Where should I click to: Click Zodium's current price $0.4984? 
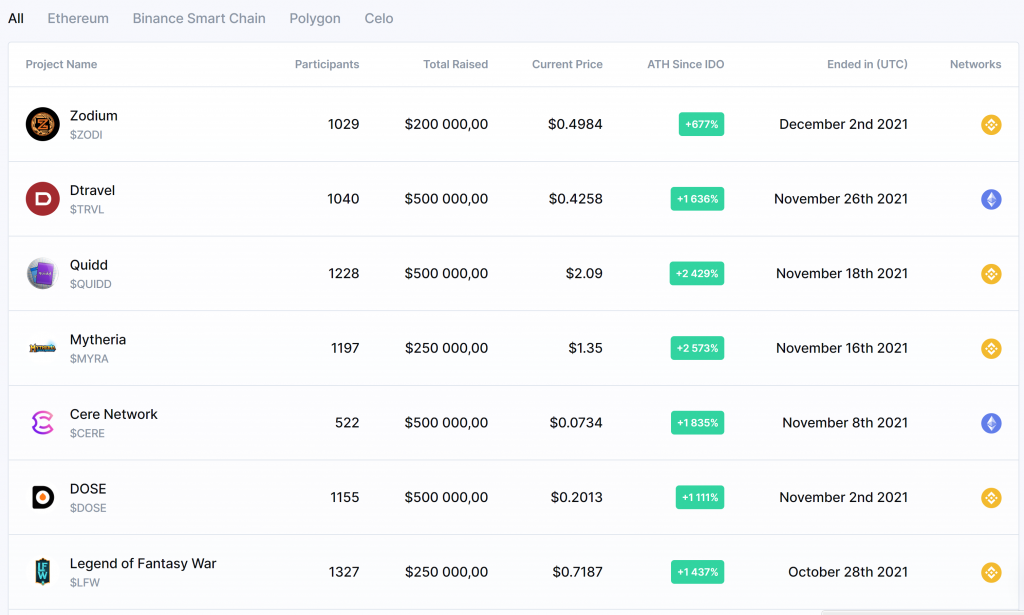[x=575, y=124]
